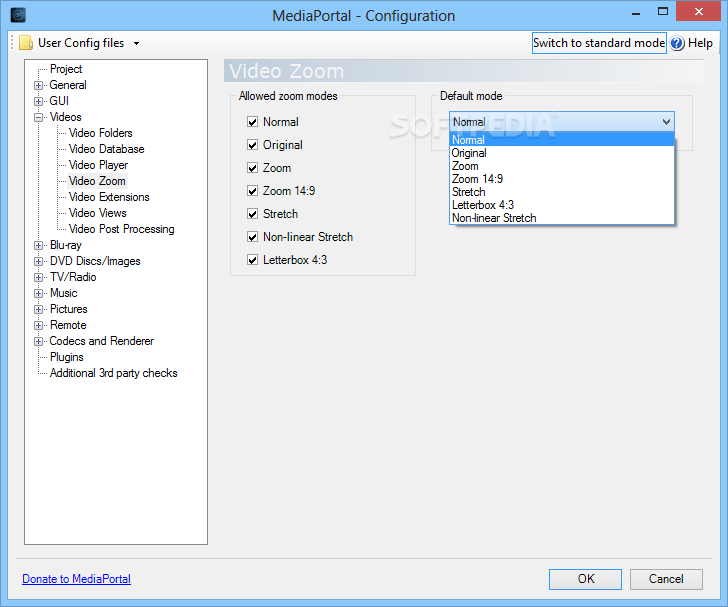Uncheck the Normal zoom mode checkbox
Screen dimensions: 728x607
pyautogui.click(x=253, y=122)
